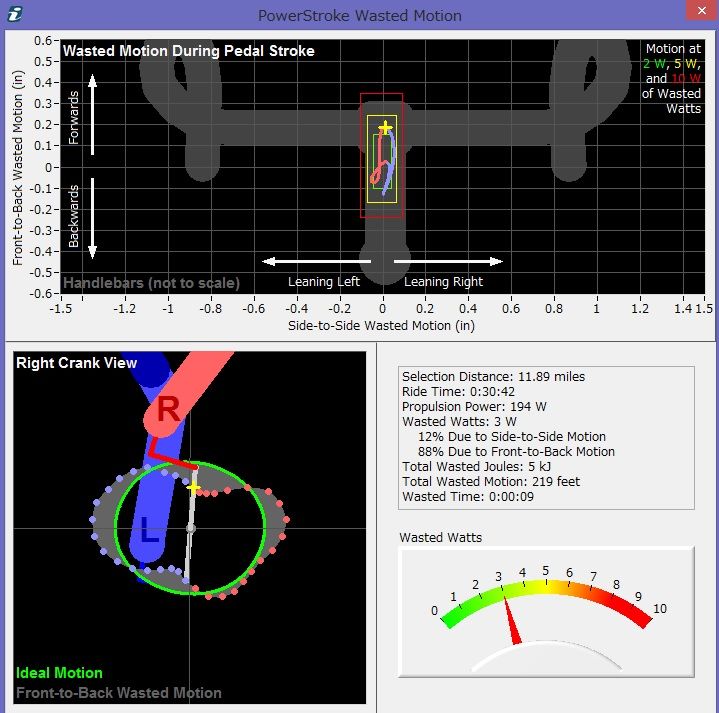Click the 'Front-to-Back Wasted Motion' legend label

pyautogui.click(x=119, y=692)
